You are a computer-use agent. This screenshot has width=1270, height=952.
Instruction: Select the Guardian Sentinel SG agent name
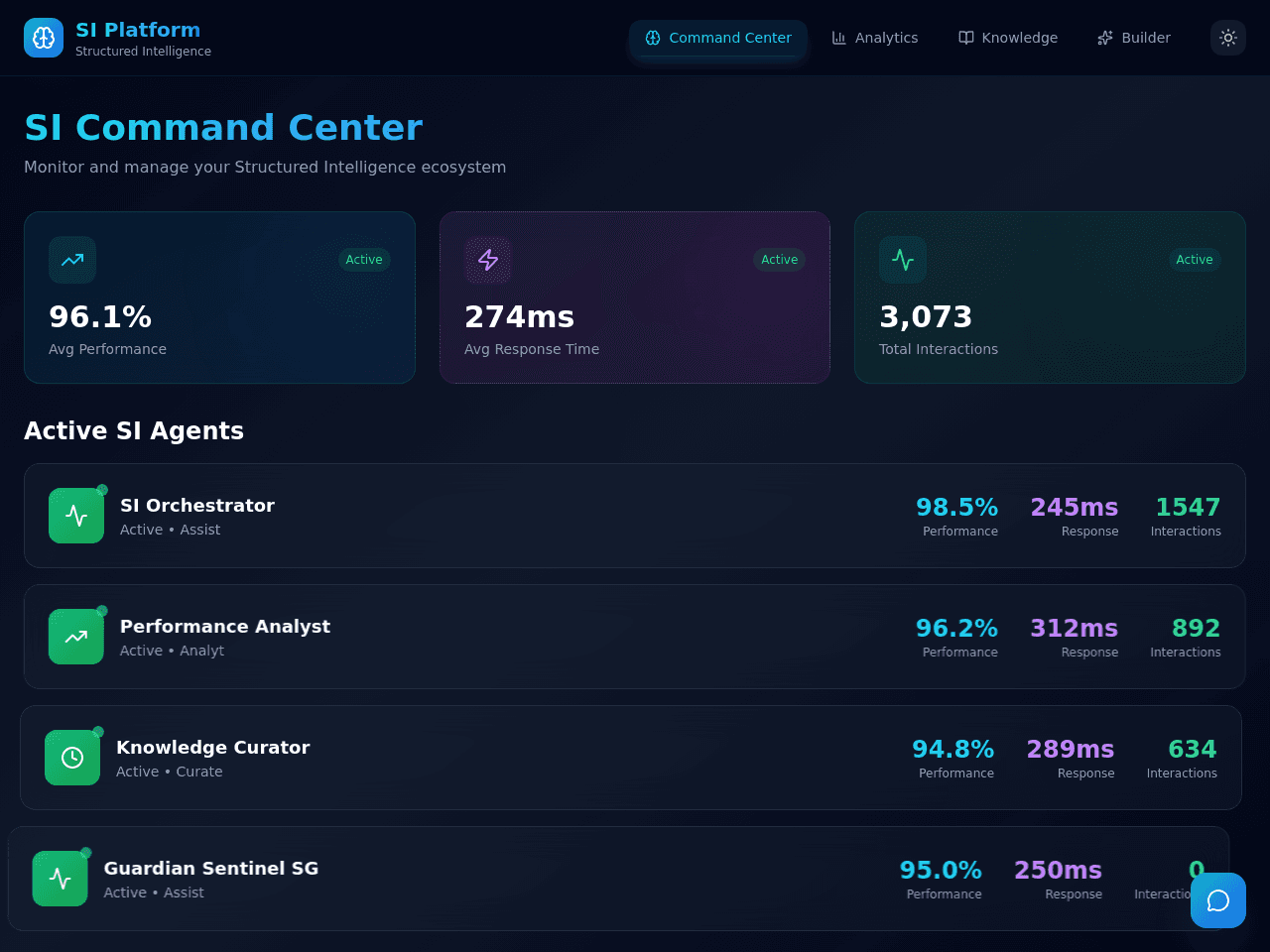pos(211,869)
